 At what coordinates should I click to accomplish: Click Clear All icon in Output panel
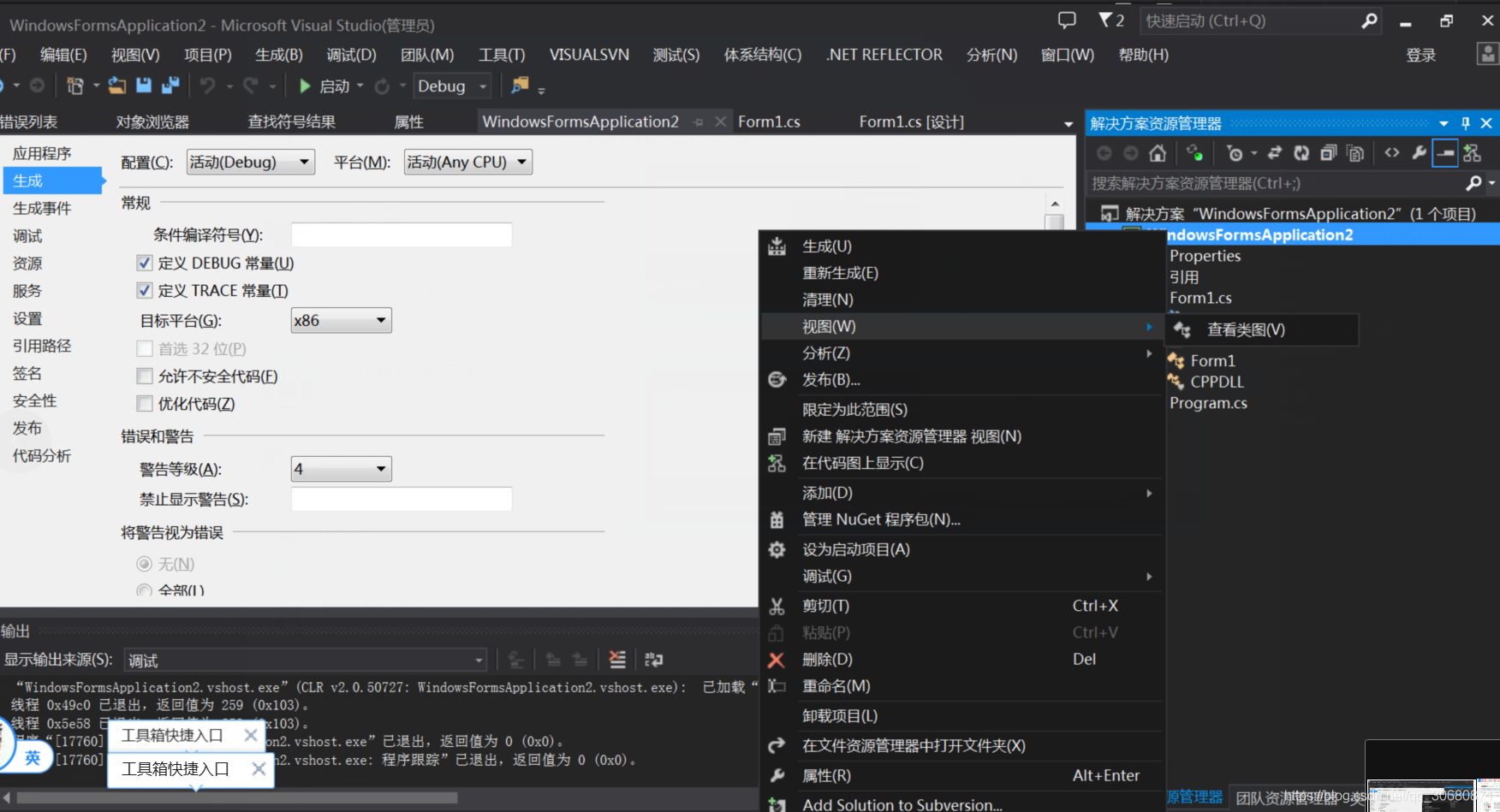[617, 660]
